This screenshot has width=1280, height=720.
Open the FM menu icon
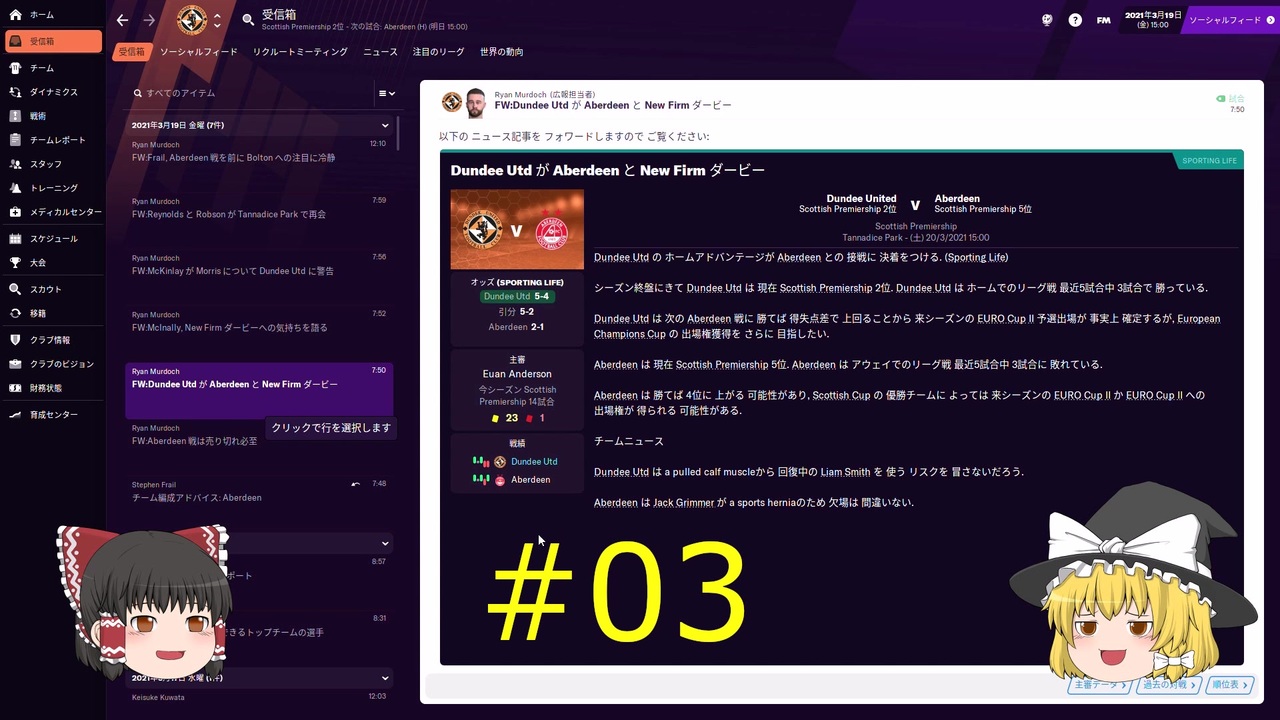[x=1103, y=20]
